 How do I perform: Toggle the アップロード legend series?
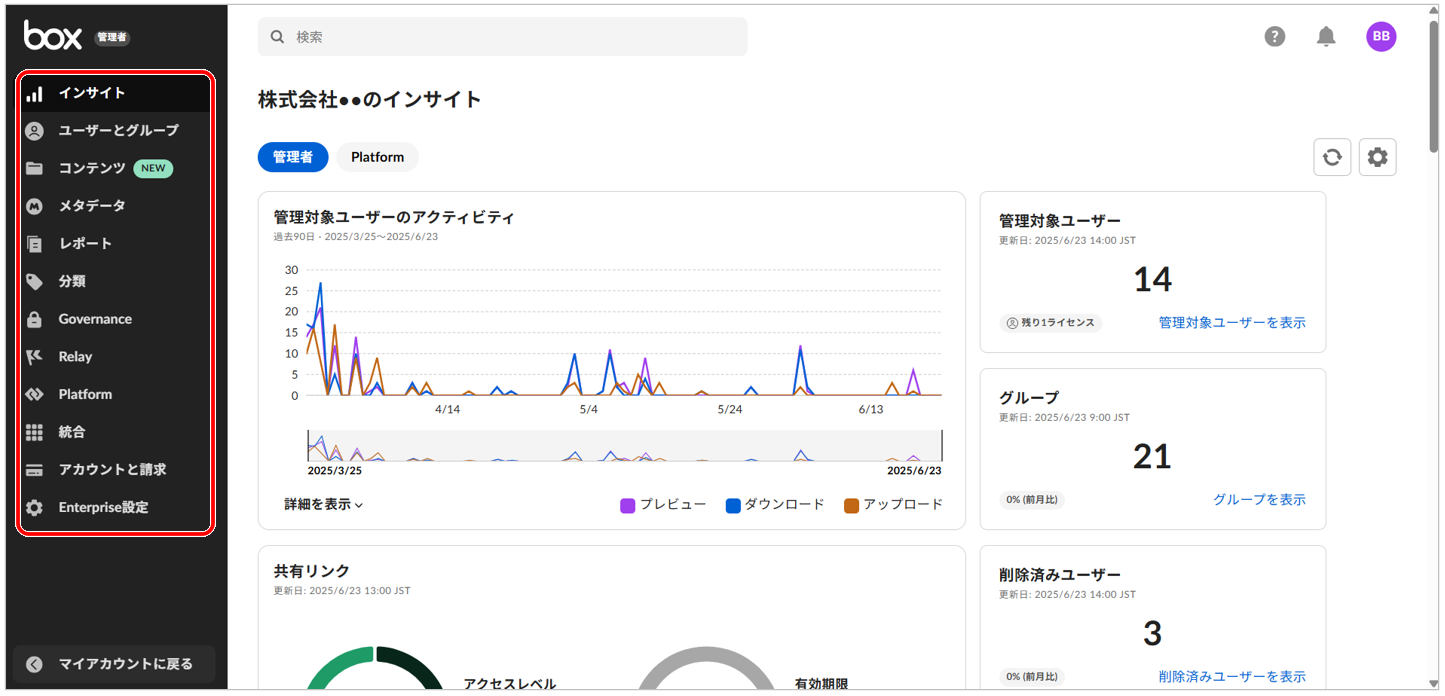pyautogui.click(x=893, y=505)
